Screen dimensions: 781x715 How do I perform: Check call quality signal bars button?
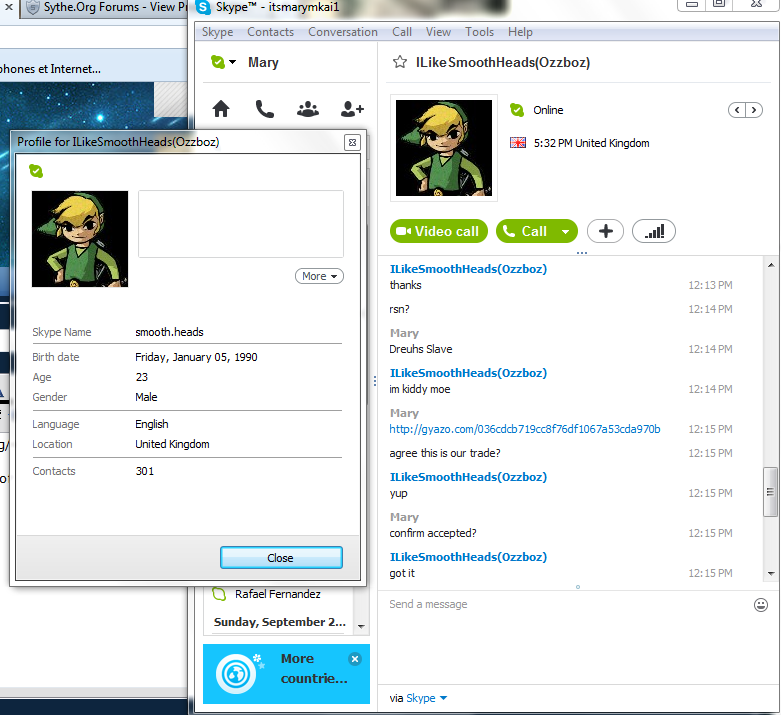pyautogui.click(x=653, y=231)
